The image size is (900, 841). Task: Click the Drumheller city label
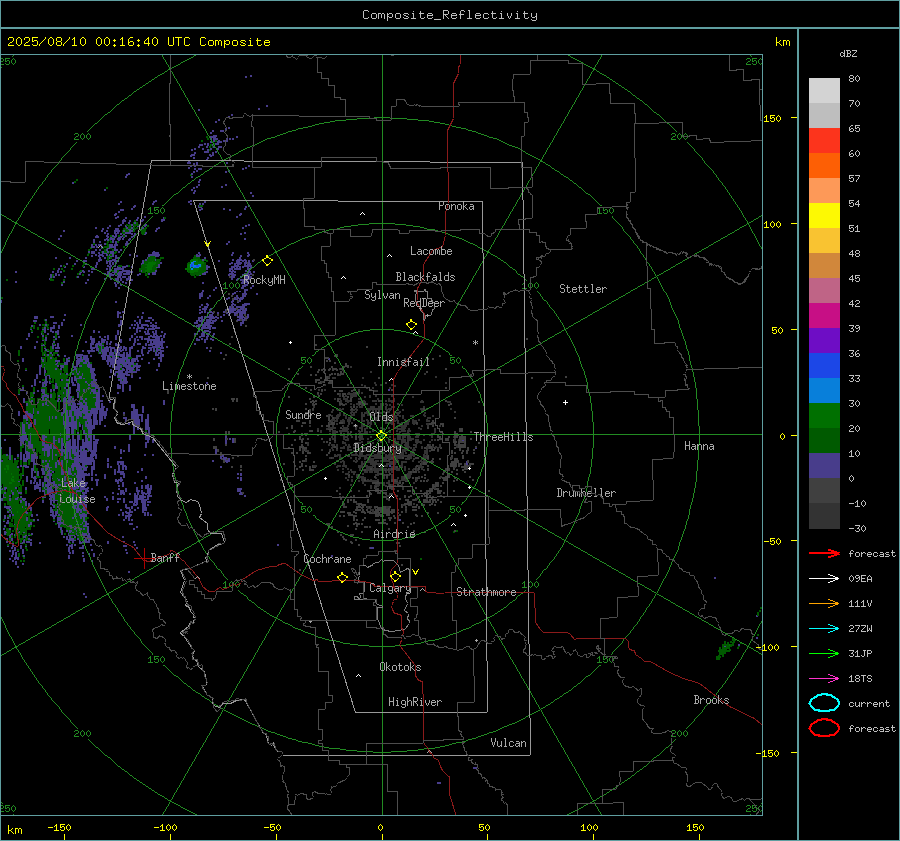click(x=586, y=493)
